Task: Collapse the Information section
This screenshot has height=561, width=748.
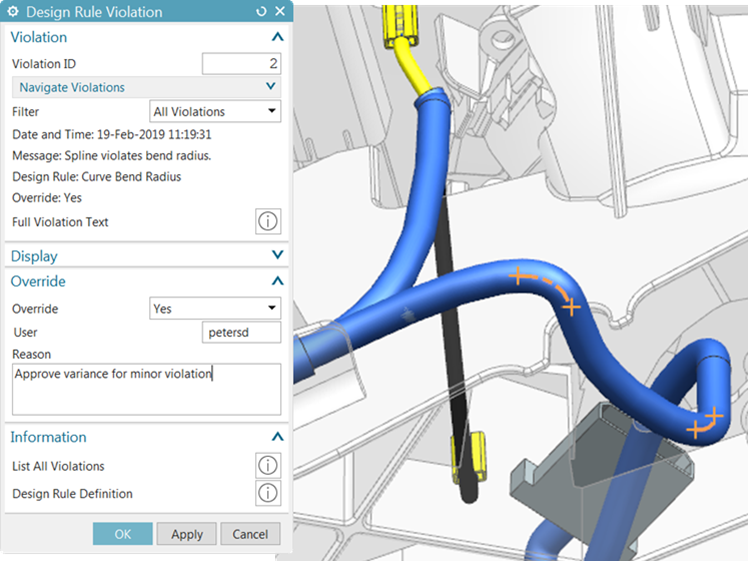Action: coord(277,436)
